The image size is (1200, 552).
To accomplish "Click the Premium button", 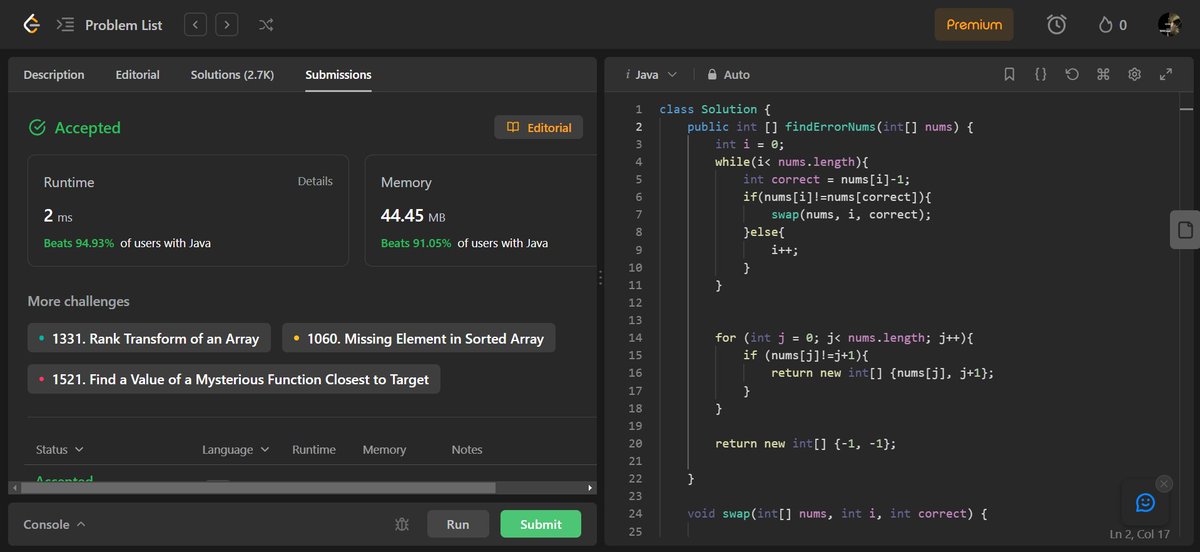I will tap(974, 25).
